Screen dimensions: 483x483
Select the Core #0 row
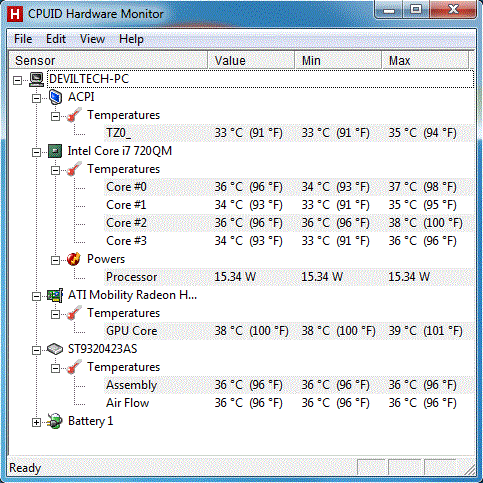289,187
